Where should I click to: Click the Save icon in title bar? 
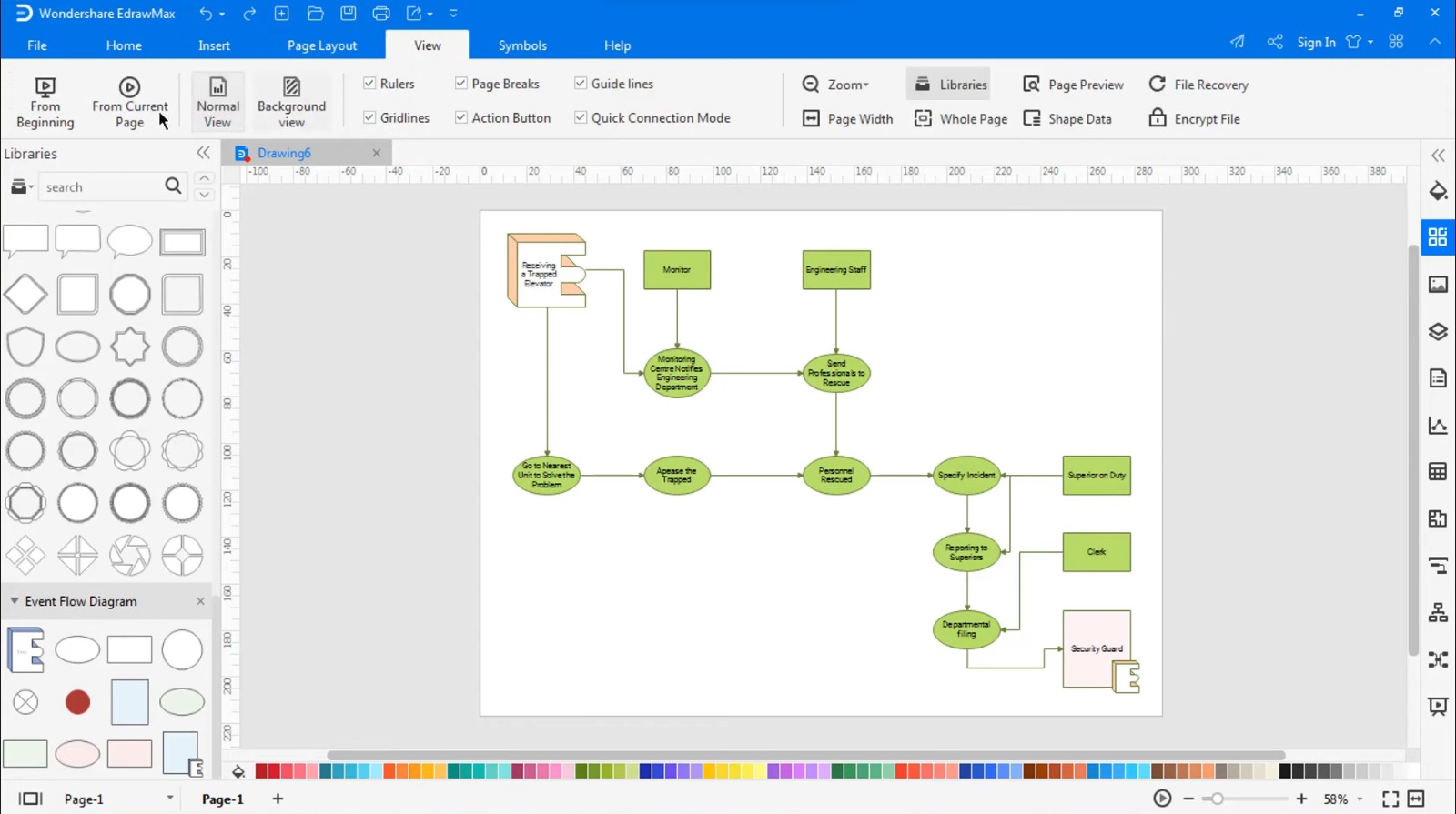[348, 14]
